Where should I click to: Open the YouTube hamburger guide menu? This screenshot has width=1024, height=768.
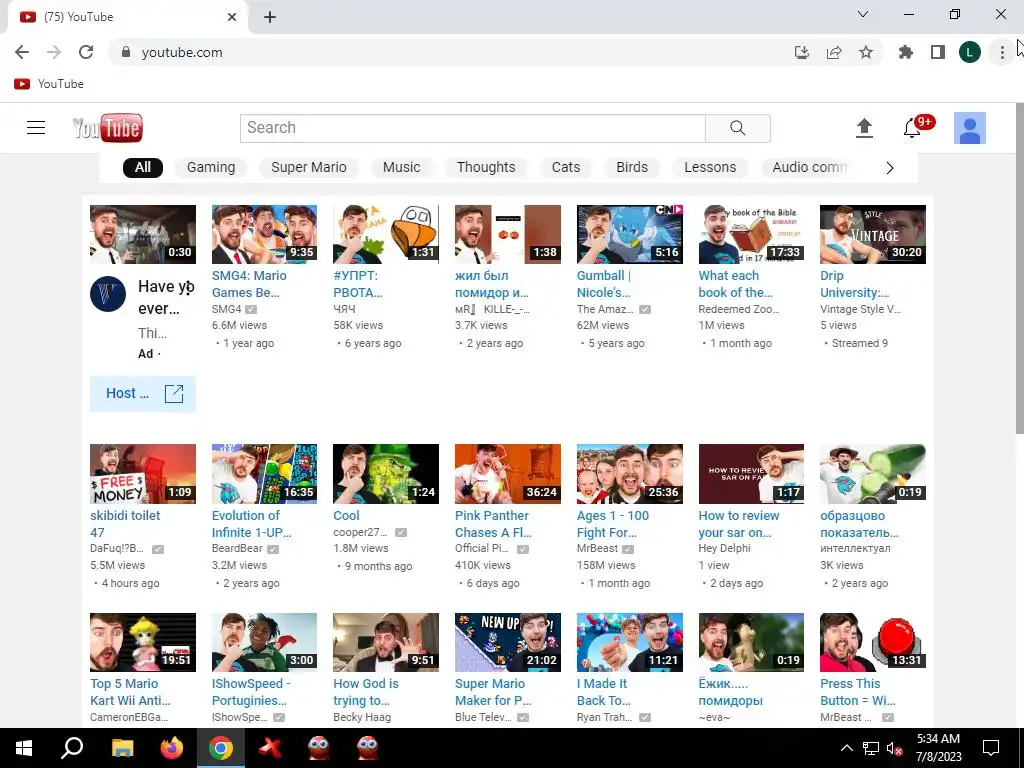(36, 127)
